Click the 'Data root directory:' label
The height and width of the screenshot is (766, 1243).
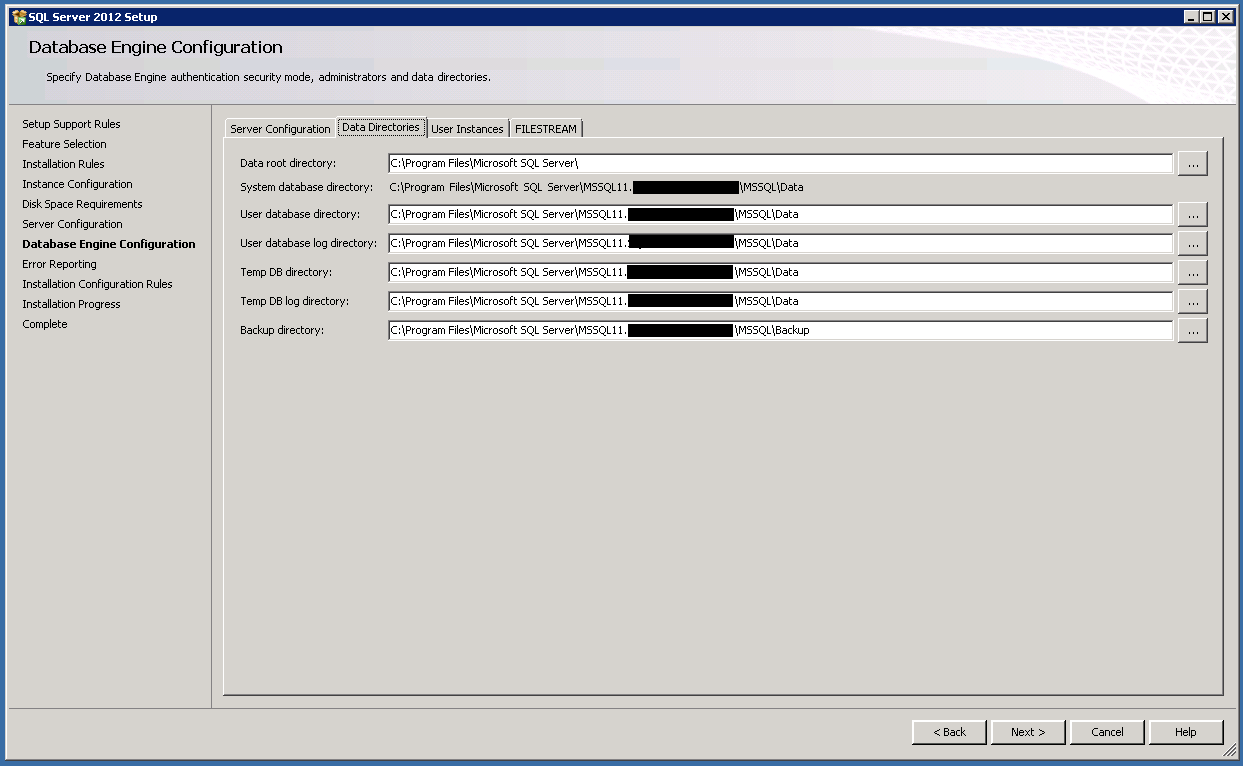coord(288,163)
